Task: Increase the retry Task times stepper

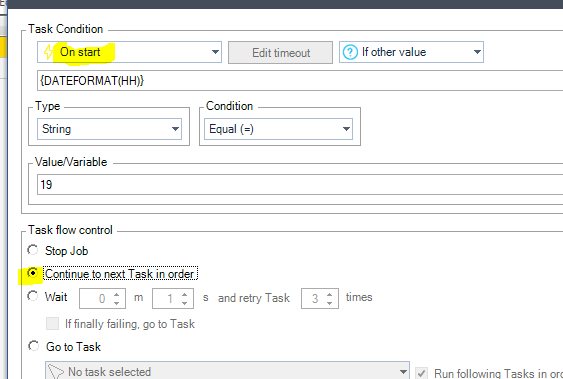Action: click(x=329, y=295)
